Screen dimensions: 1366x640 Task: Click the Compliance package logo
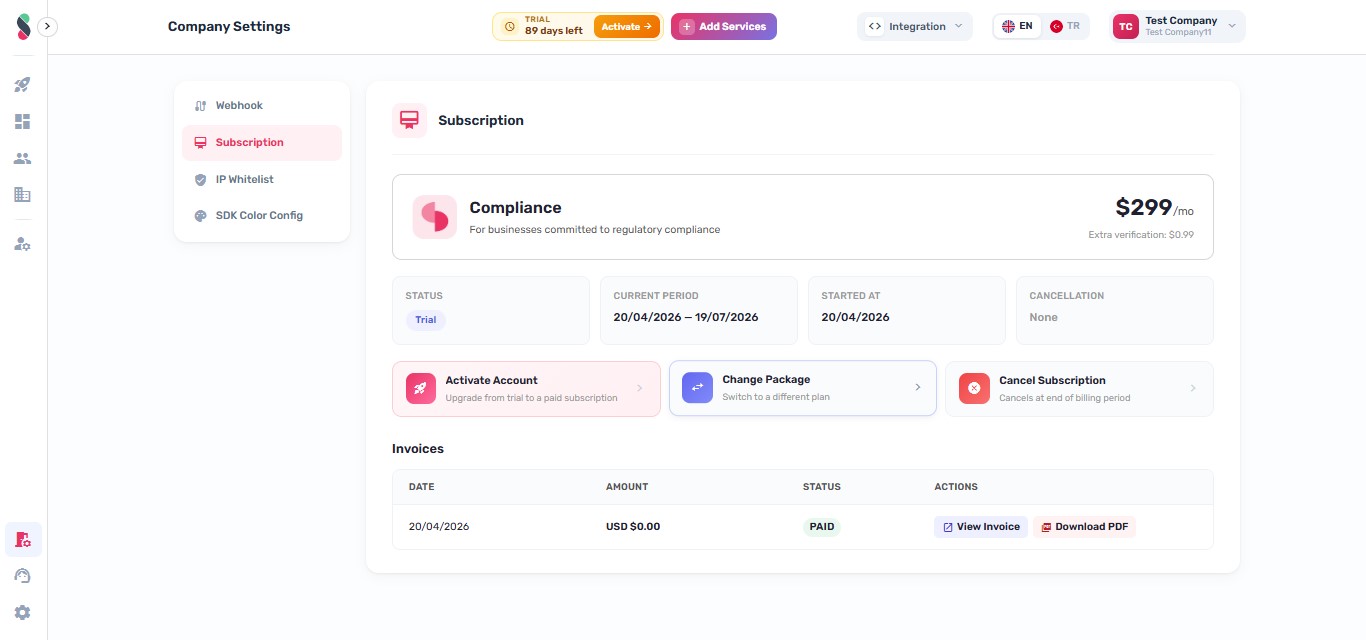tap(435, 217)
